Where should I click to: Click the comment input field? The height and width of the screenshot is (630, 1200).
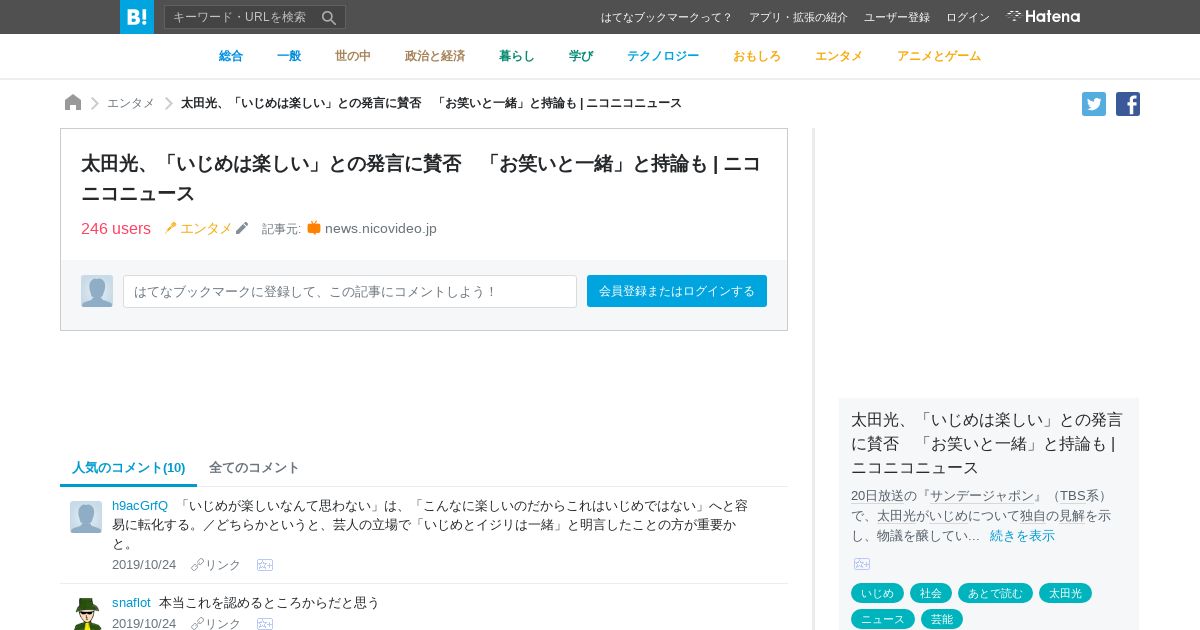click(x=350, y=291)
